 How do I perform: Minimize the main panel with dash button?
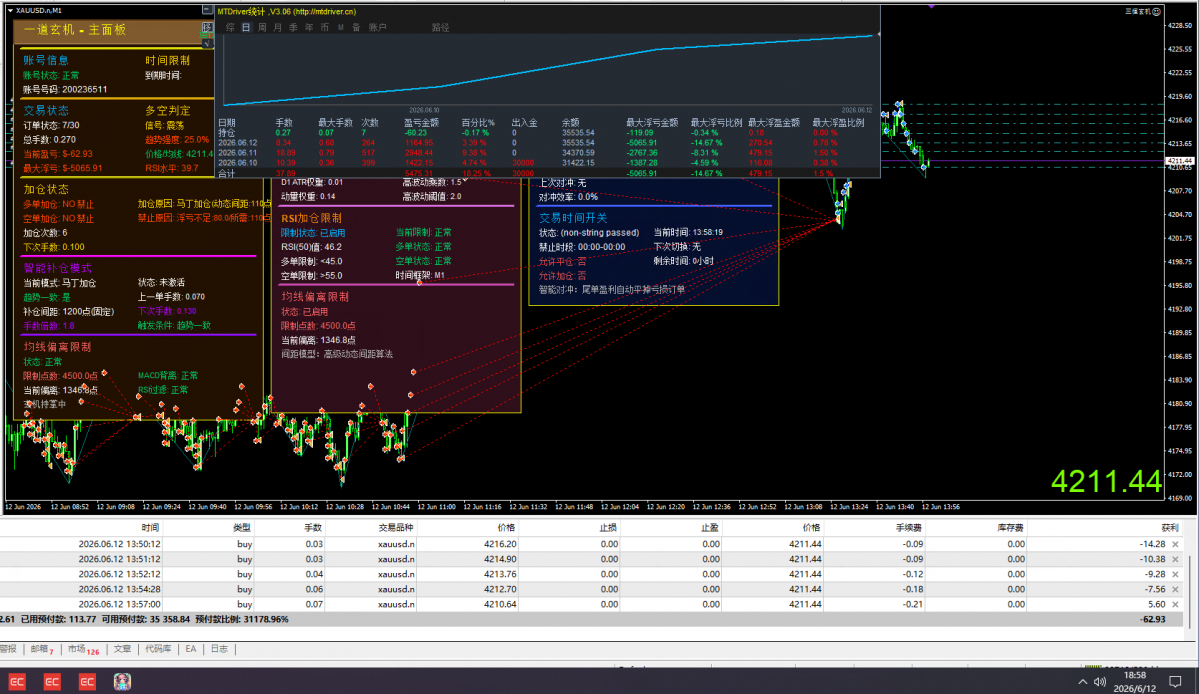[206, 10]
